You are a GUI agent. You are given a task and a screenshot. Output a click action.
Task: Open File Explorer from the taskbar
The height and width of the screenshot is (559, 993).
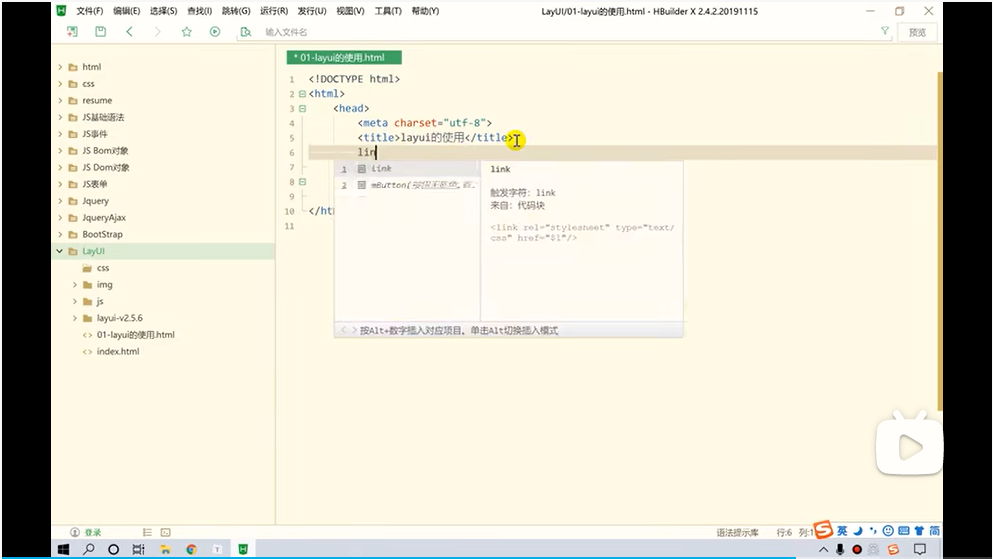pos(165,549)
